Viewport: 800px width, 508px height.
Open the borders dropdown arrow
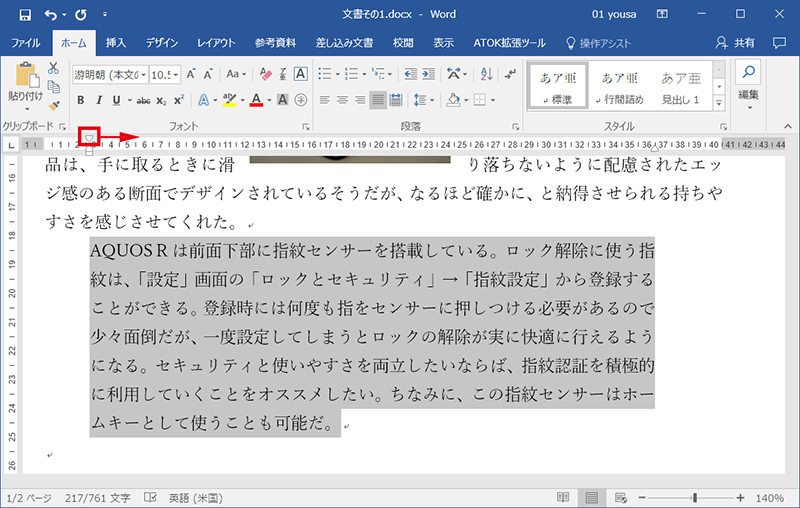point(493,100)
